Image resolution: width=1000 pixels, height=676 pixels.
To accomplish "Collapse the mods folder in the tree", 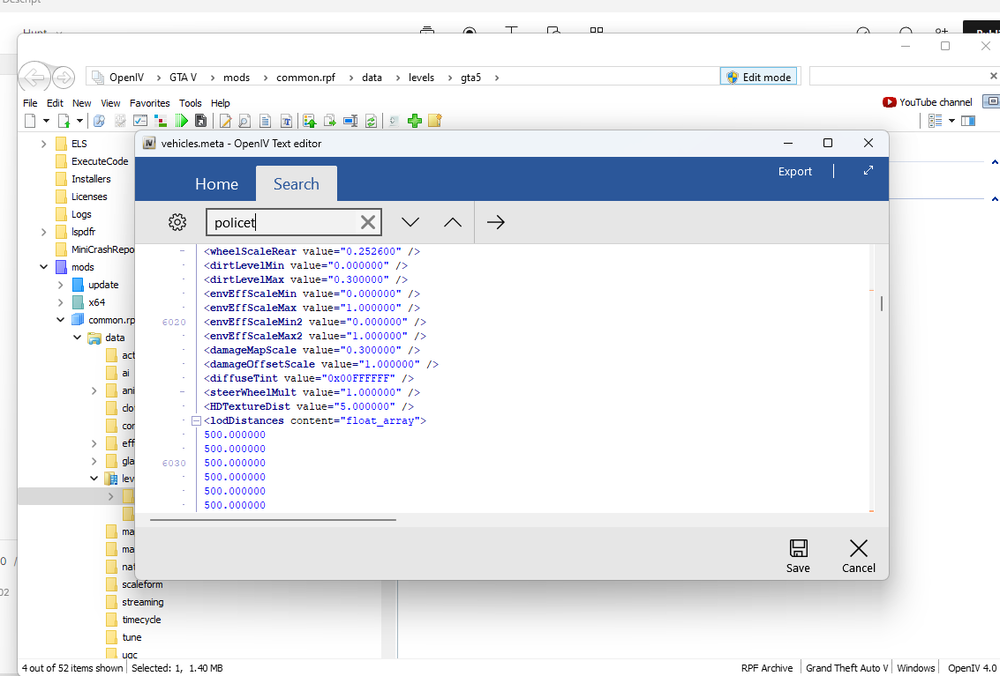I will point(43,267).
